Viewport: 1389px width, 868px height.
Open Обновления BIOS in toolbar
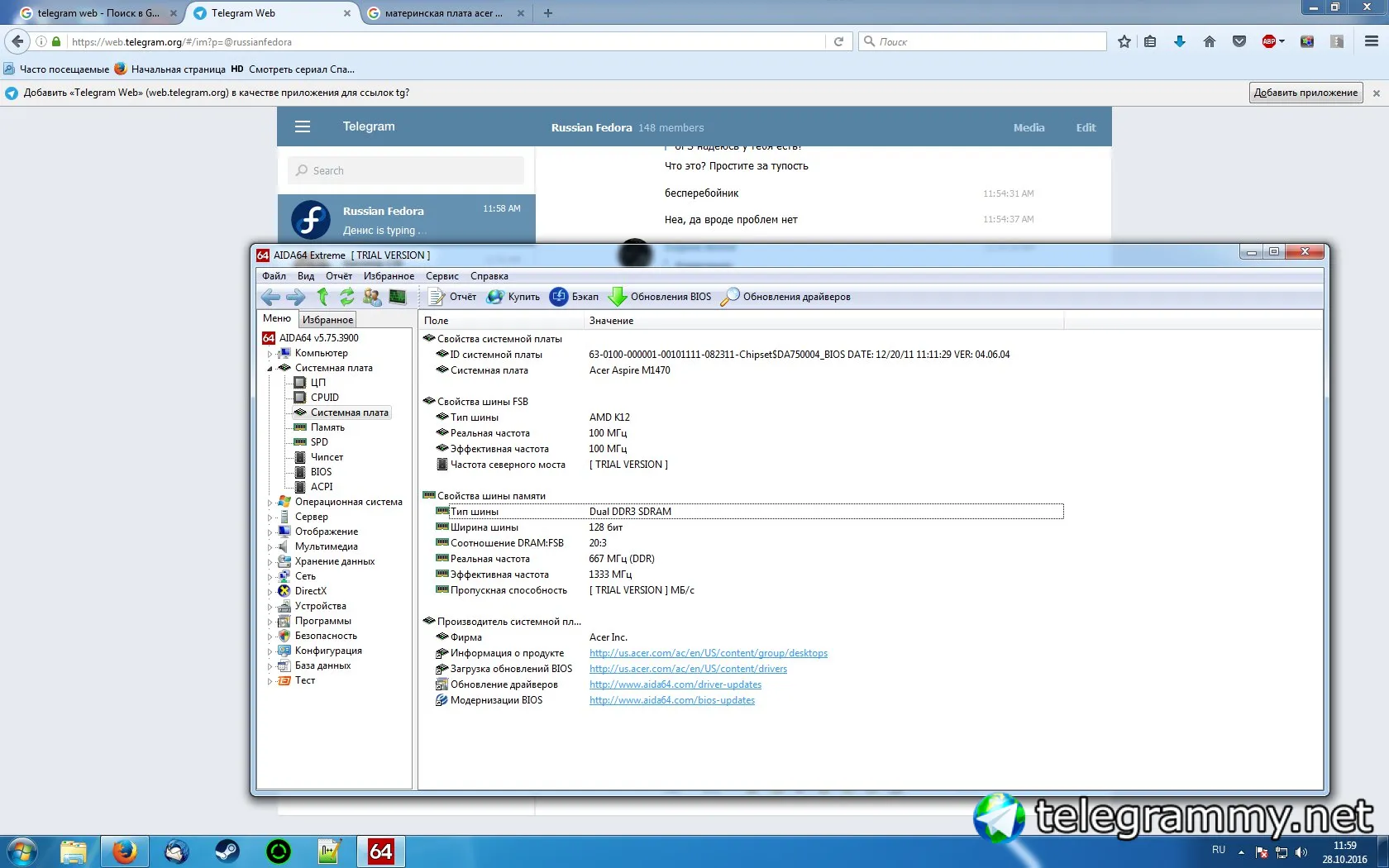[660, 297]
